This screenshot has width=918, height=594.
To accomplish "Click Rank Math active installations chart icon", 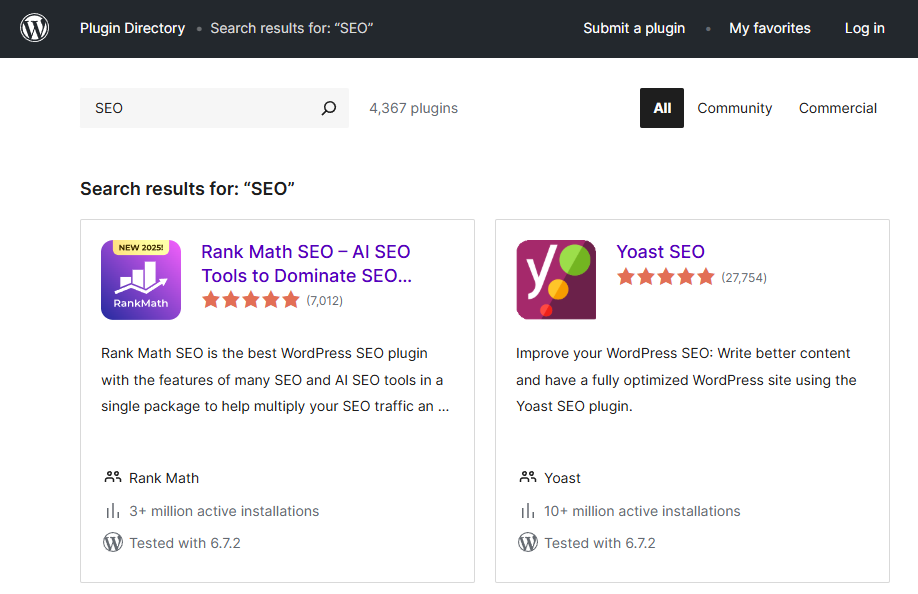I will coord(113,511).
